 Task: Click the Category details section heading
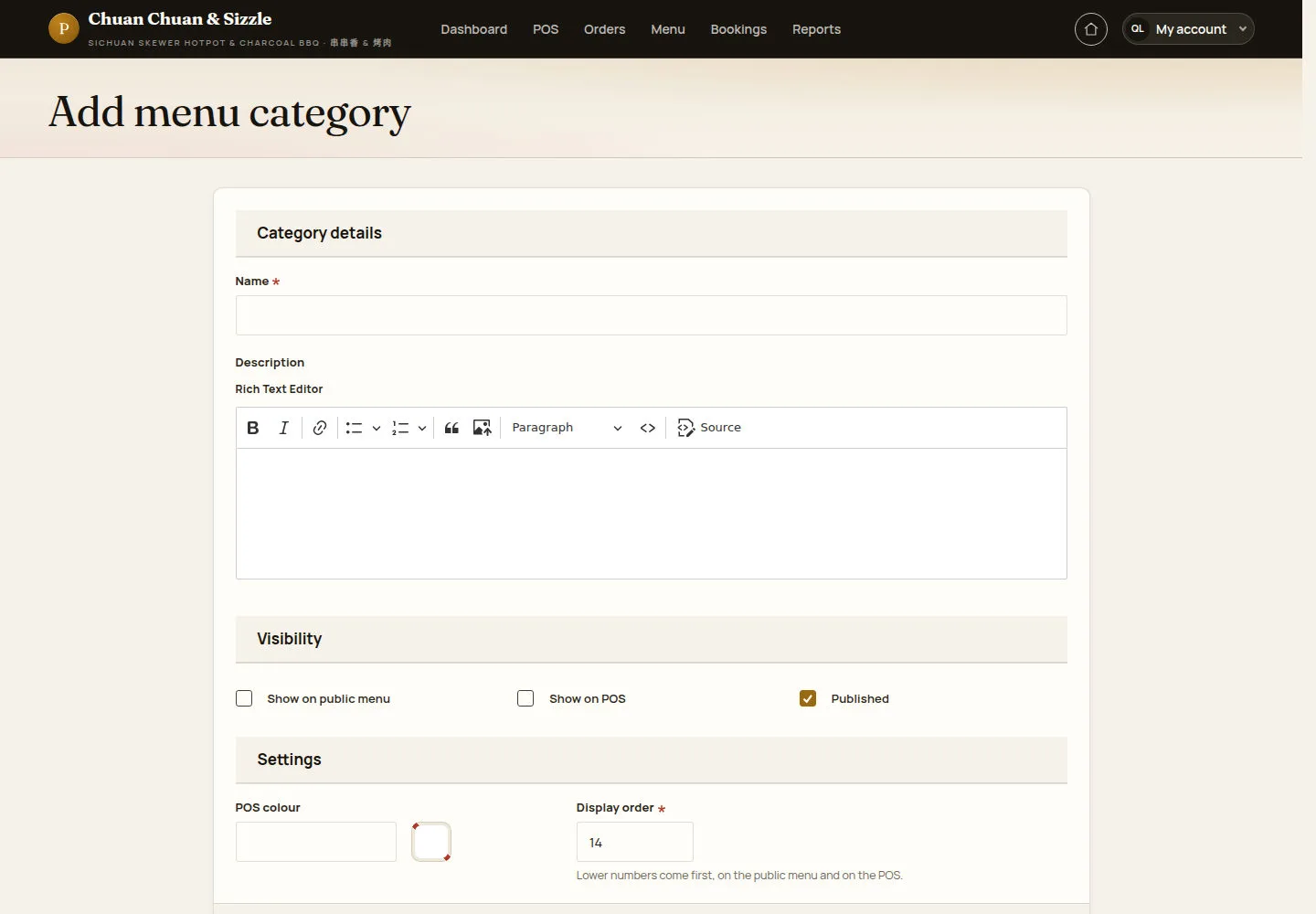click(319, 233)
